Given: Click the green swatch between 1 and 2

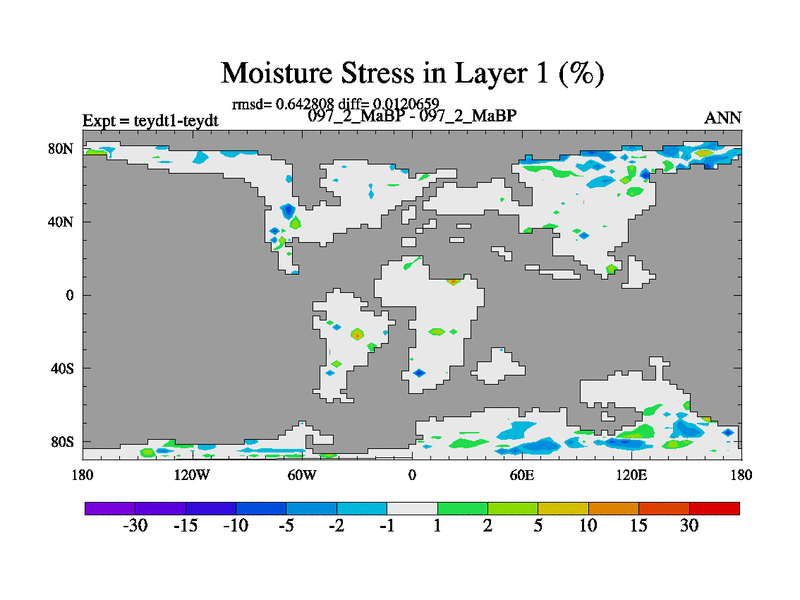Looking at the screenshot, I should pyautogui.click(x=462, y=508).
